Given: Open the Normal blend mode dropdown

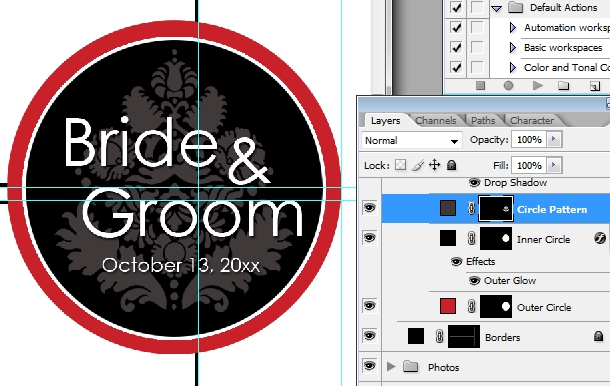Looking at the screenshot, I should point(412,140).
